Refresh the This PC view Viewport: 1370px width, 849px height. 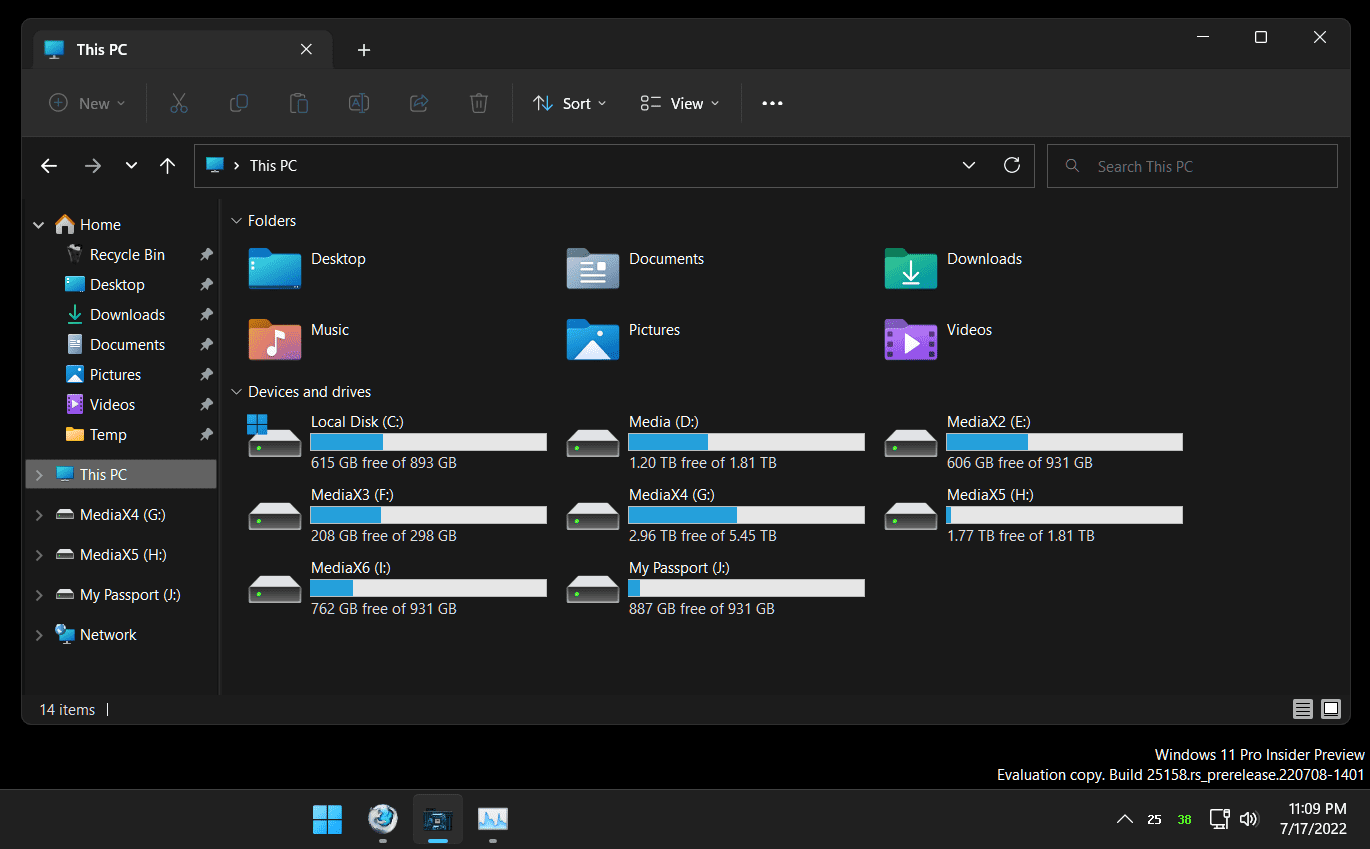[1012, 165]
